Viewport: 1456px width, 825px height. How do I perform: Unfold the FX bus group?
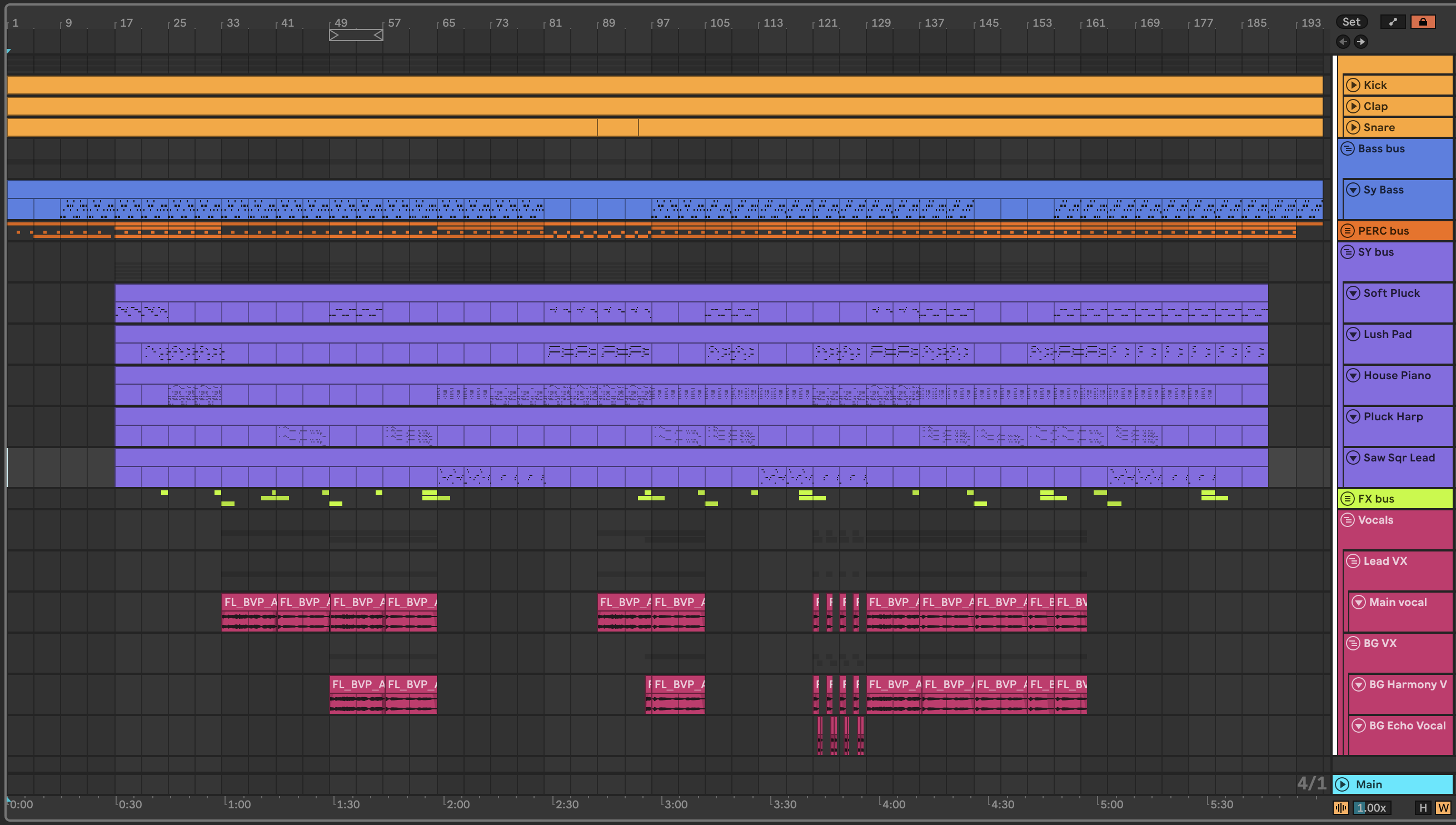(x=1347, y=499)
